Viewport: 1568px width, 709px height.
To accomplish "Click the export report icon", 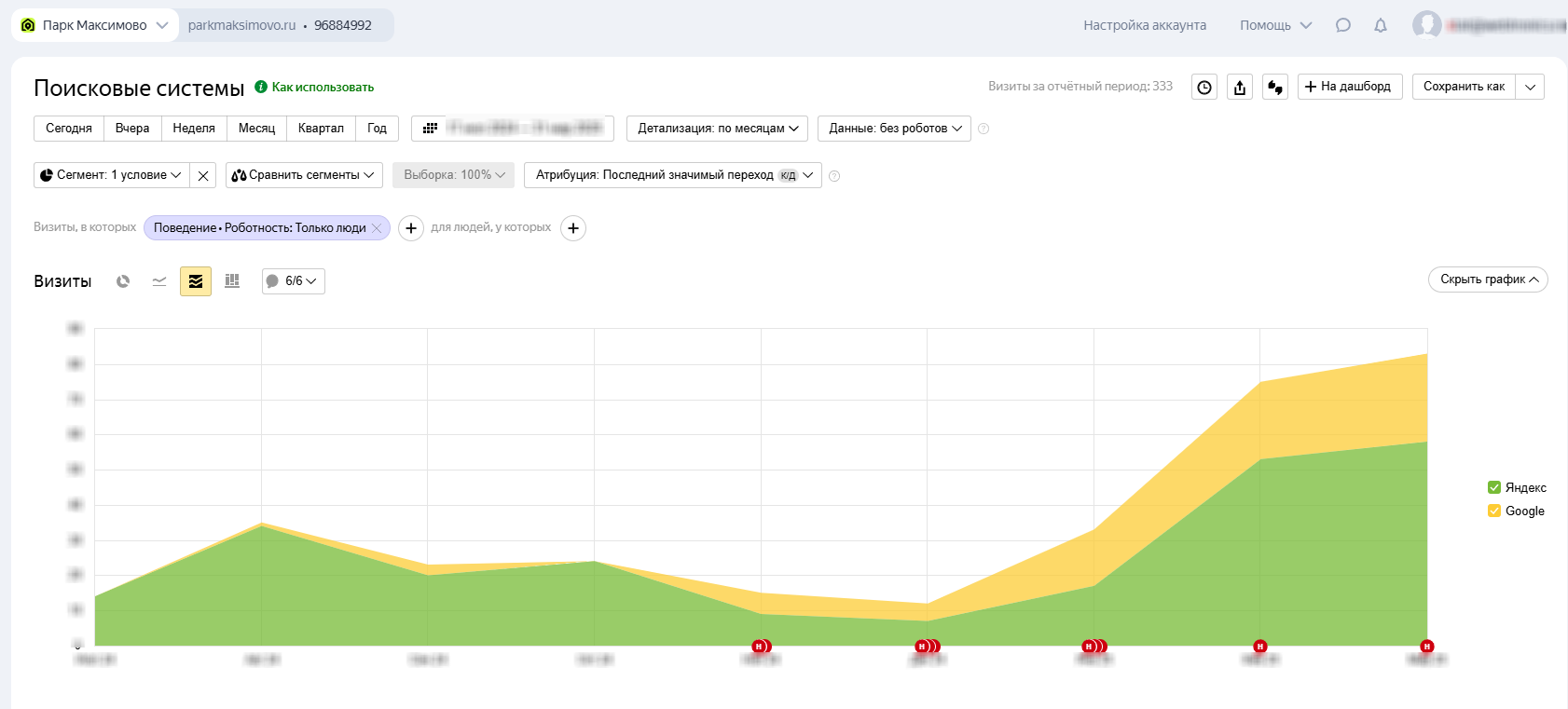I will click(x=1240, y=88).
